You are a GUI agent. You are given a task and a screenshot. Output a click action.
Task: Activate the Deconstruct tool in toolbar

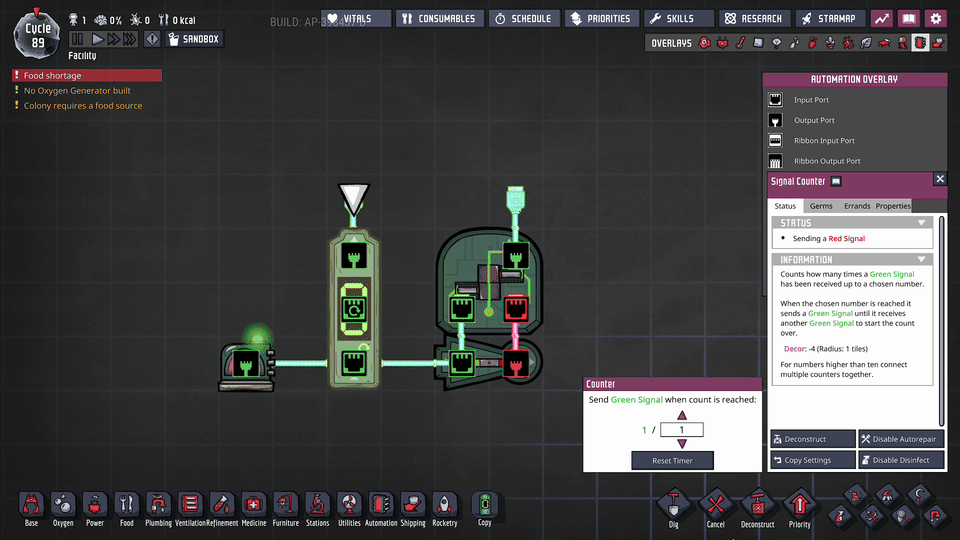point(757,507)
